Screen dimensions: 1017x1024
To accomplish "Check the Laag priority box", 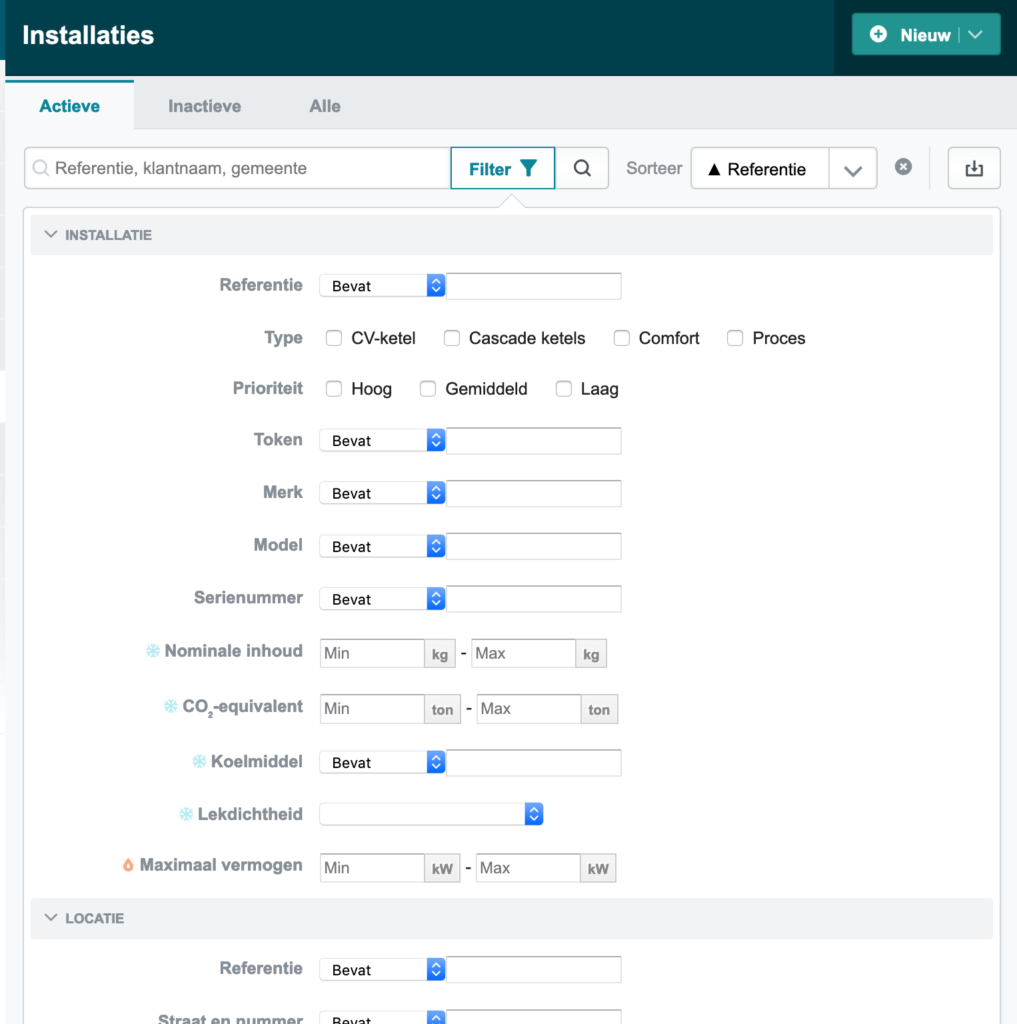I will tap(564, 389).
